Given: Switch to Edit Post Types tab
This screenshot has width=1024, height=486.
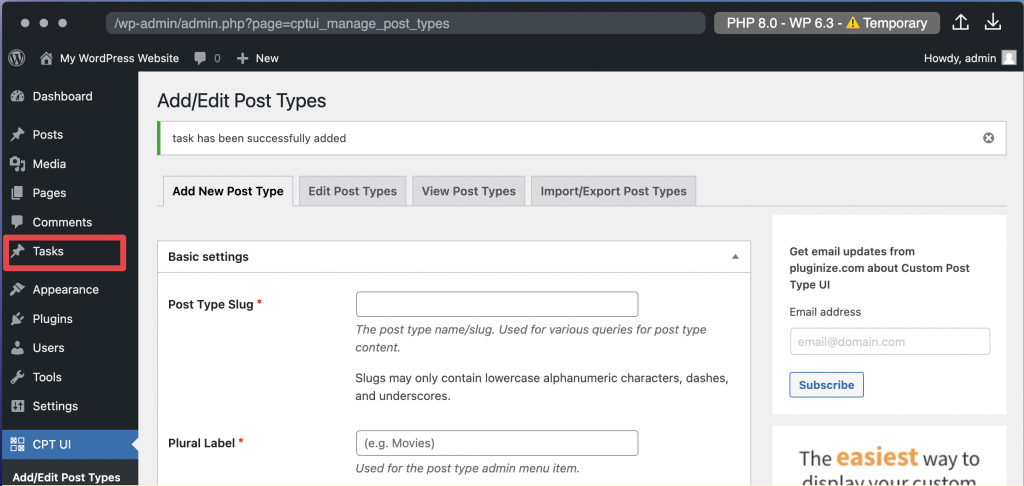Looking at the screenshot, I should coord(352,191).
